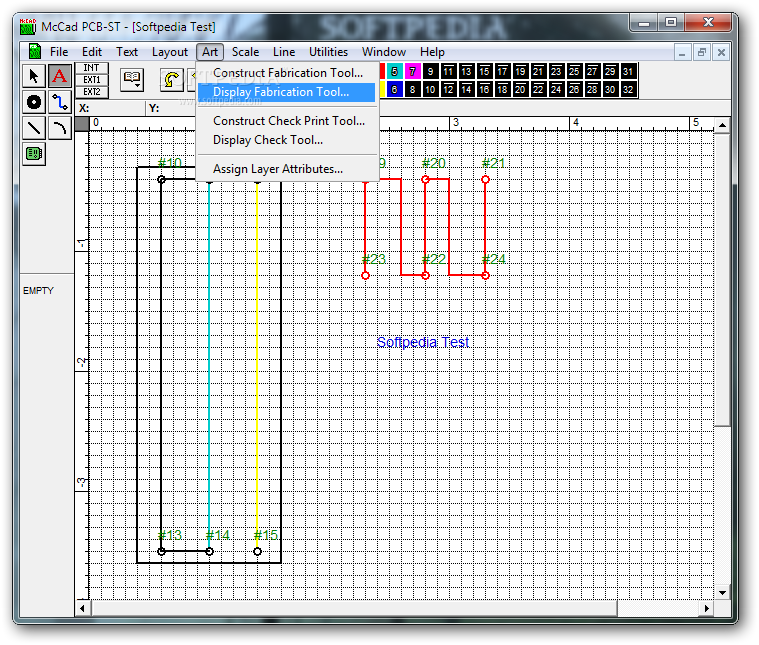
Task: Close the open Art menu
Action: pos(210,52)
